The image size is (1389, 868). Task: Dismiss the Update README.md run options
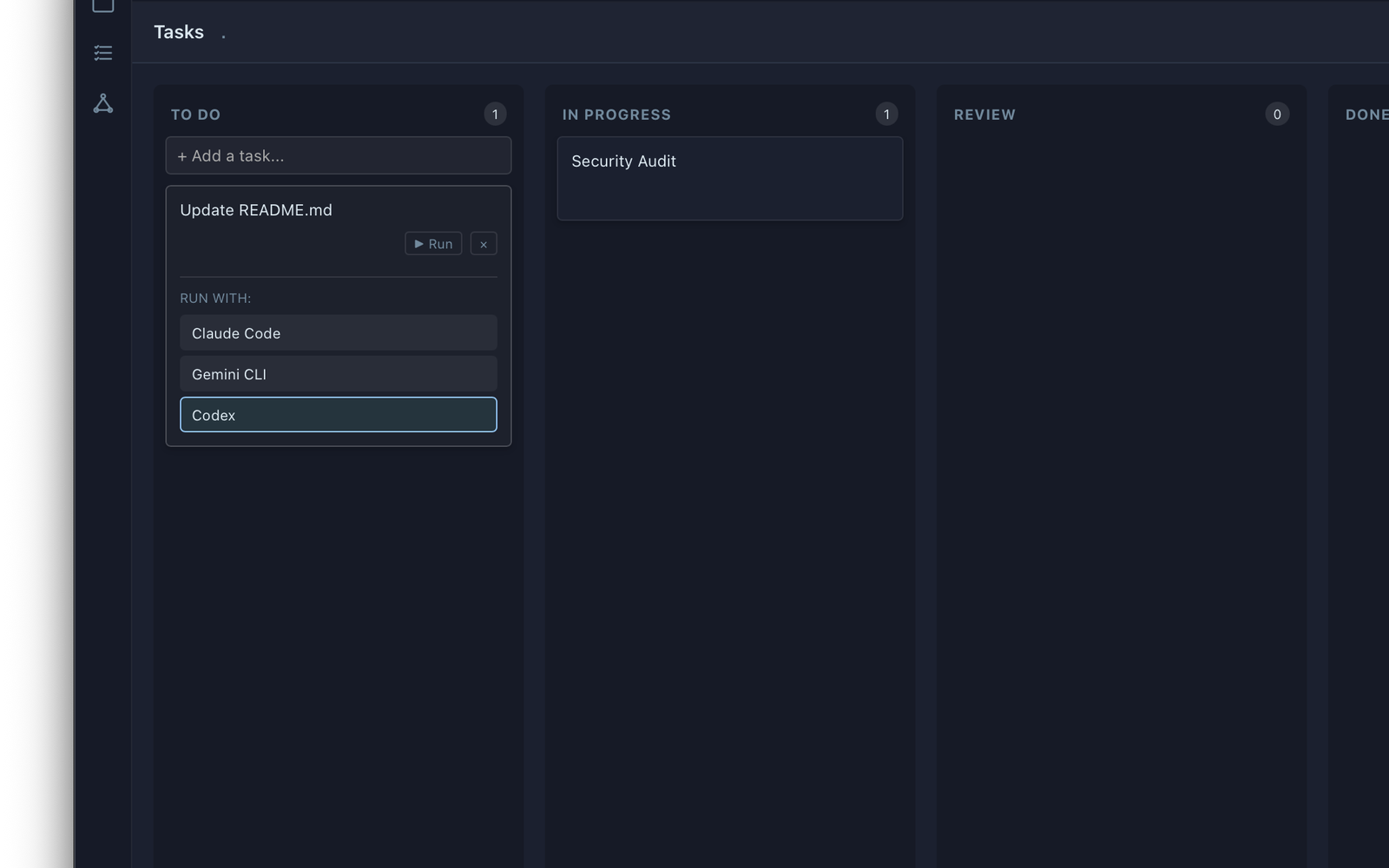coord(483,243)
